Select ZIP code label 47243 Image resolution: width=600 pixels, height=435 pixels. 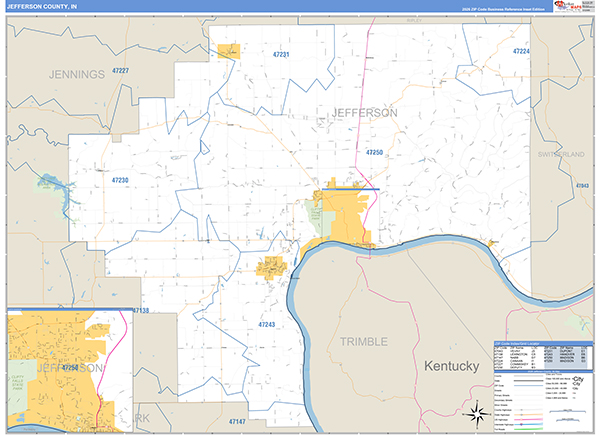[267, 324]
